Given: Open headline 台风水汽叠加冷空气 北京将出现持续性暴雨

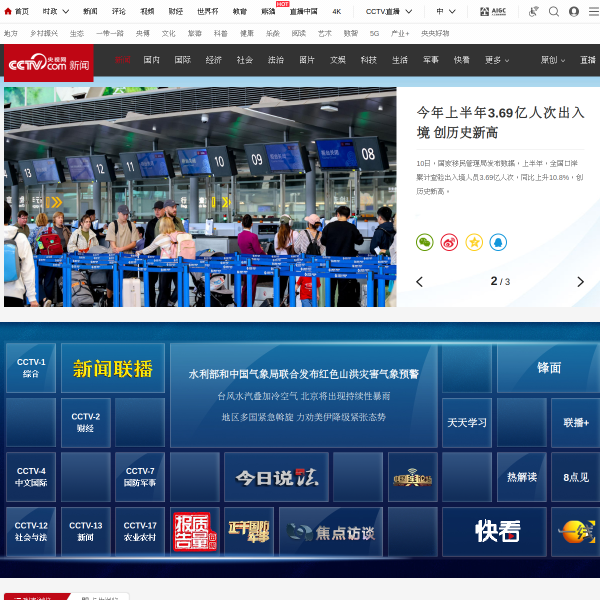Looking at the screenshot, I should click(304, 396).
